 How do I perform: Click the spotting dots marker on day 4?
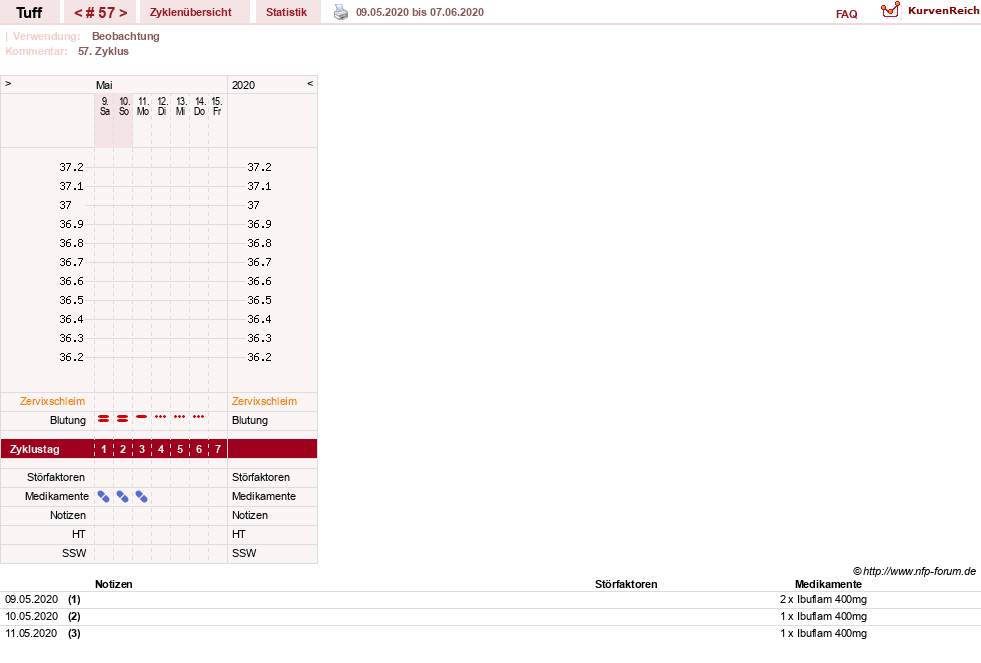(x=161, y=417)
